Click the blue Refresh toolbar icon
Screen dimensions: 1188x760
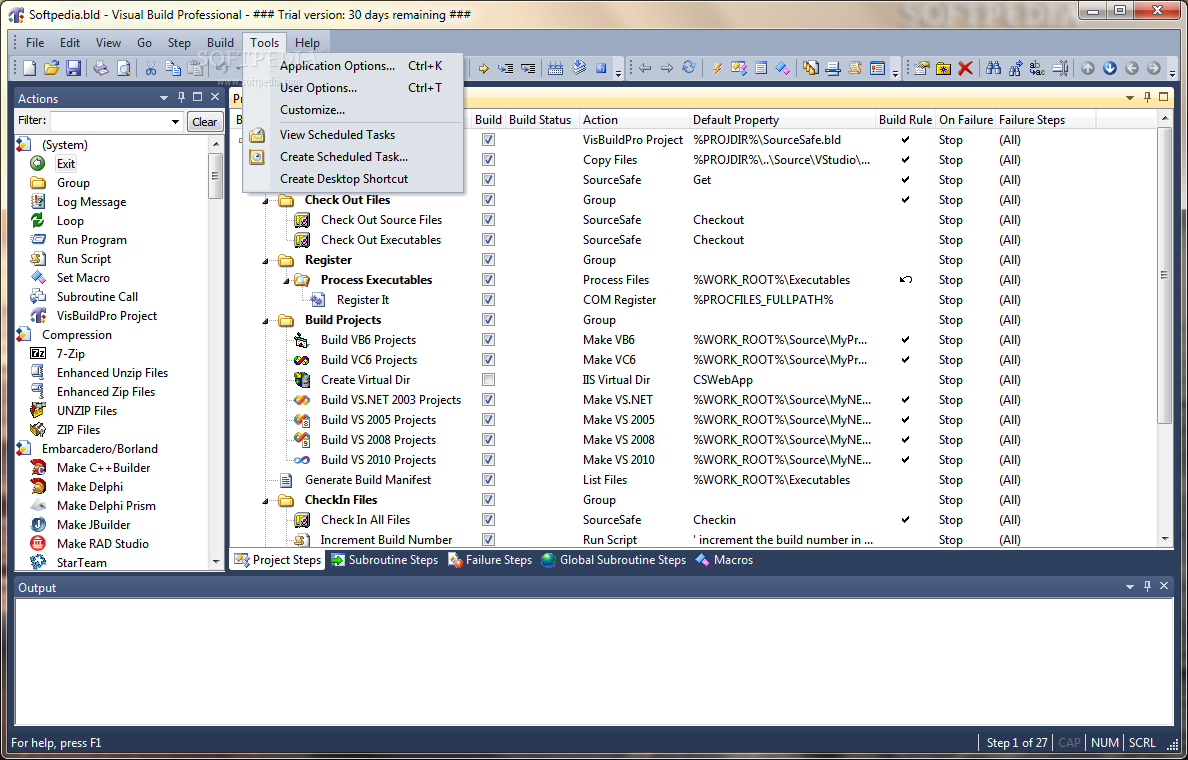688,68
